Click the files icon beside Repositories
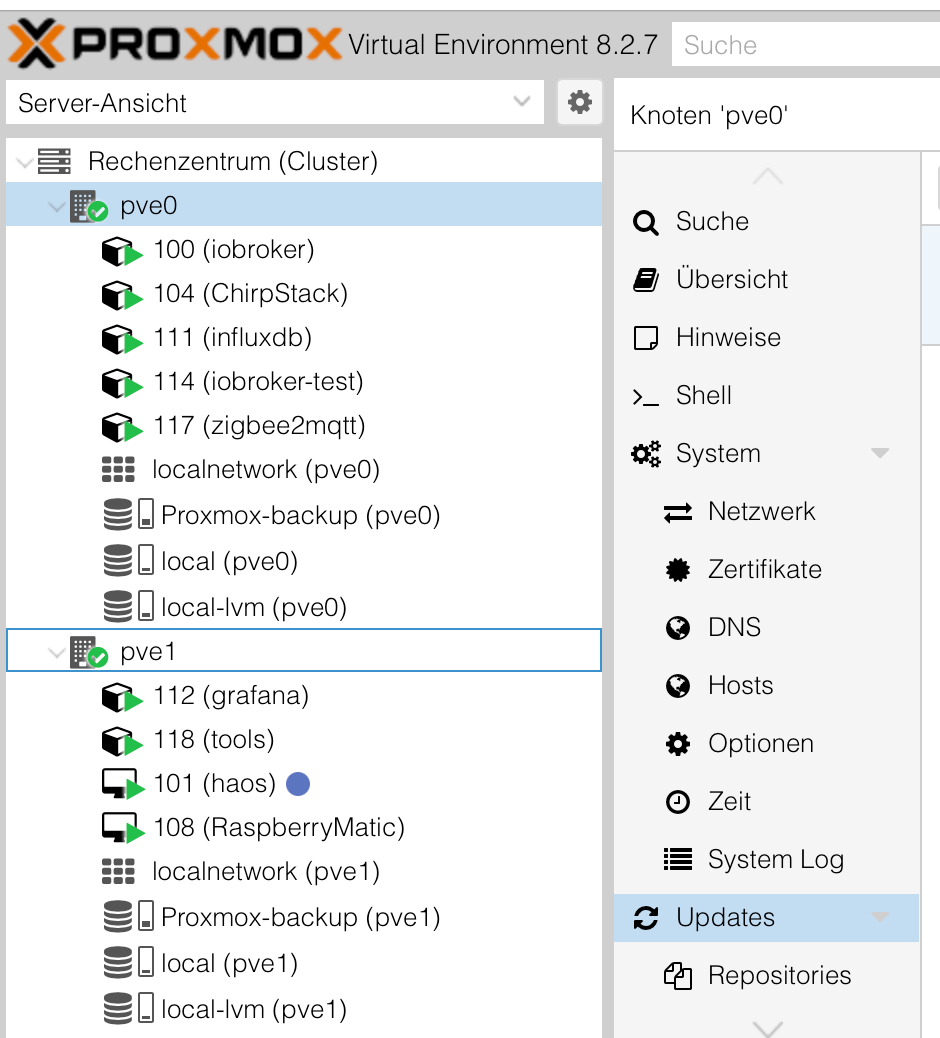Viewport: 940px width, 1038px height. click(678, 976)
